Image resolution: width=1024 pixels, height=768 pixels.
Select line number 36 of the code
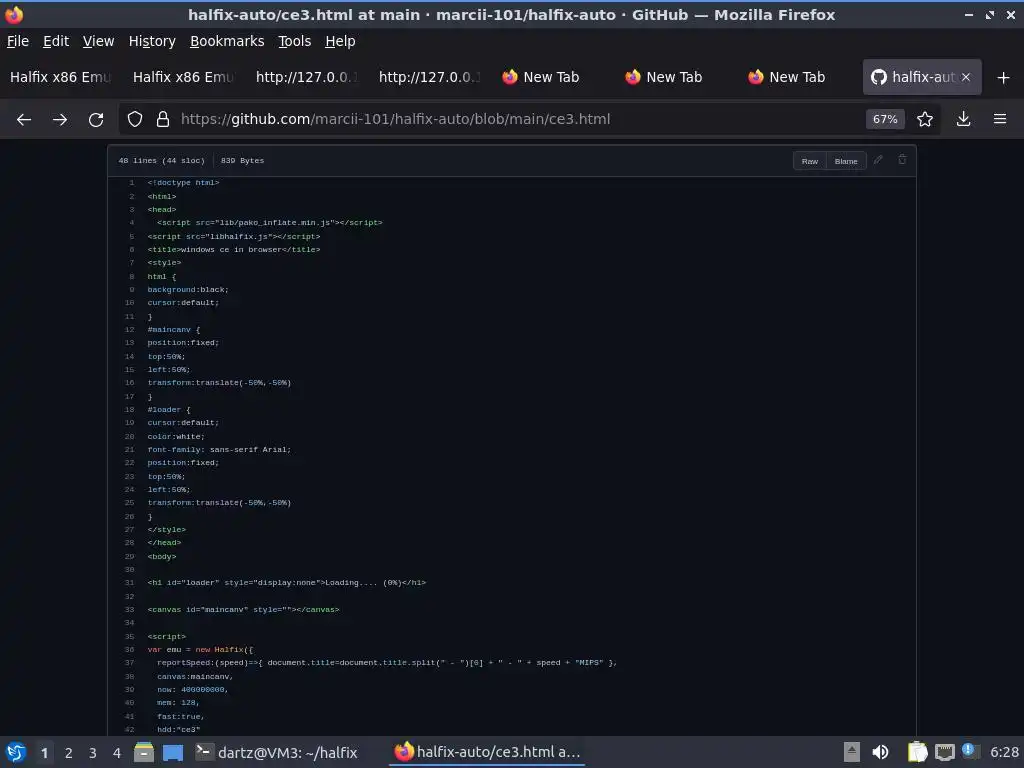(129, 650)
